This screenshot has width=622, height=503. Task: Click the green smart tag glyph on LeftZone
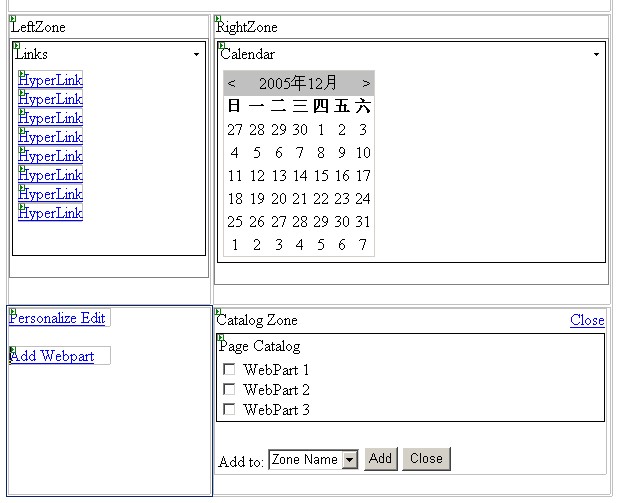tap(13, 19)
